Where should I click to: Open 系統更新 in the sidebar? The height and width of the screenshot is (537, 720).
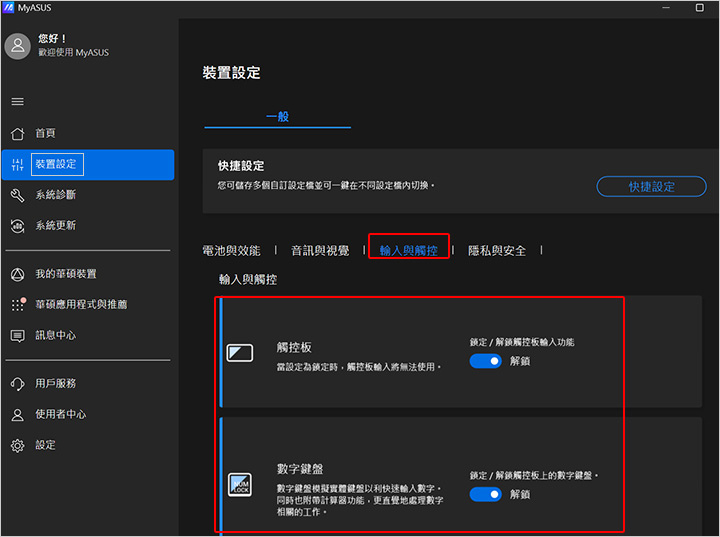coord(88,226)
